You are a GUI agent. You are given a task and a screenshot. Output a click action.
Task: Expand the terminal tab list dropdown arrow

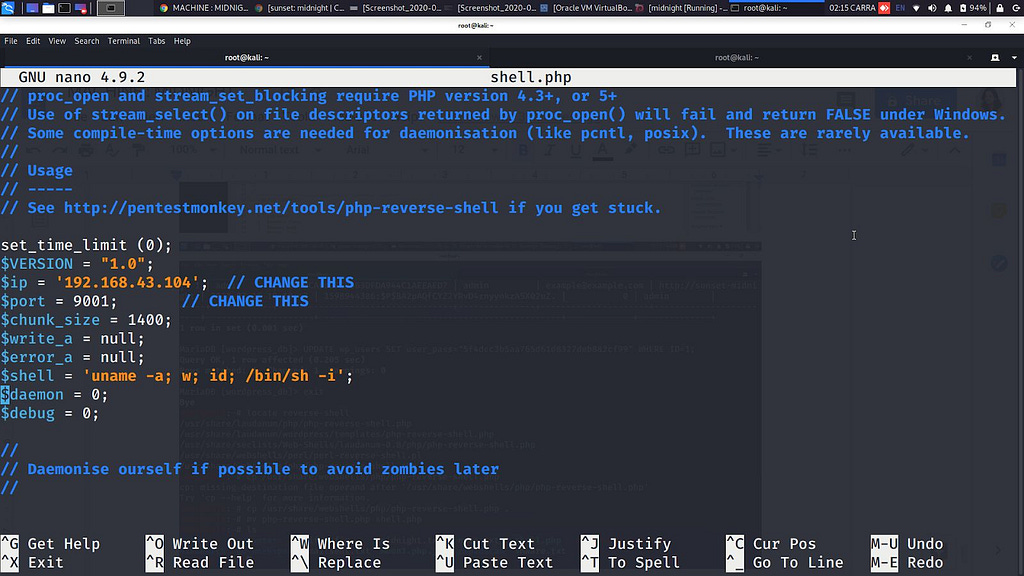coord(1014,57)
